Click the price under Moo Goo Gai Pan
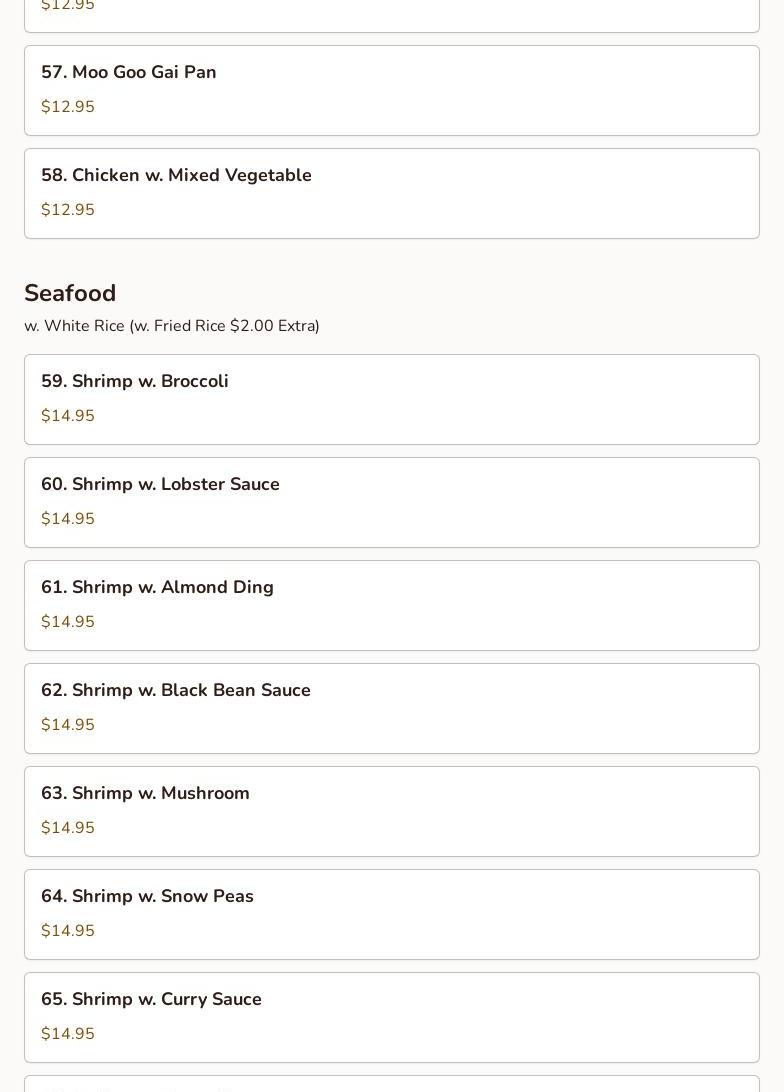The image size is (784, 1092). 68,107
